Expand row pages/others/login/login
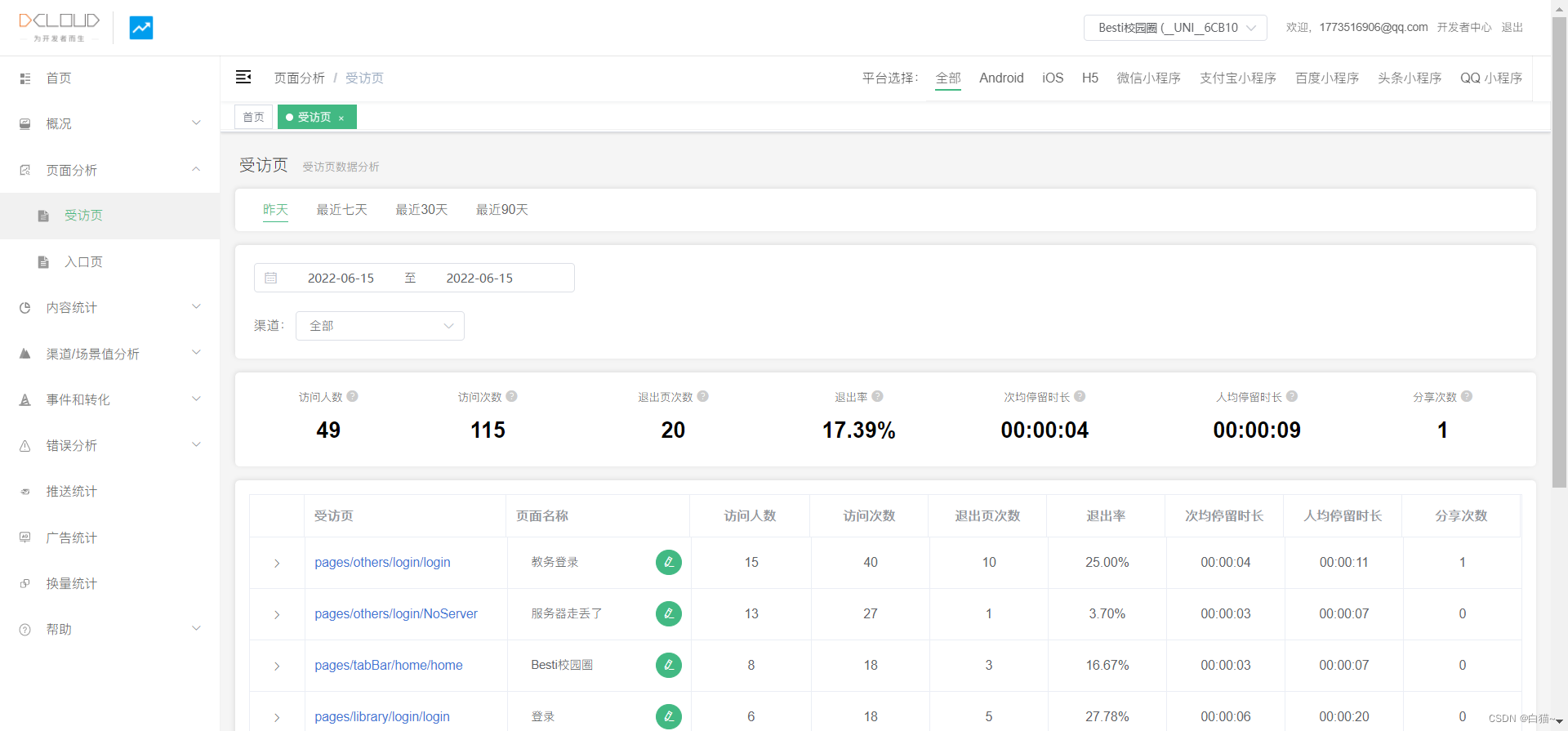This screenshot has width=1568, height=731. [277, 563]
